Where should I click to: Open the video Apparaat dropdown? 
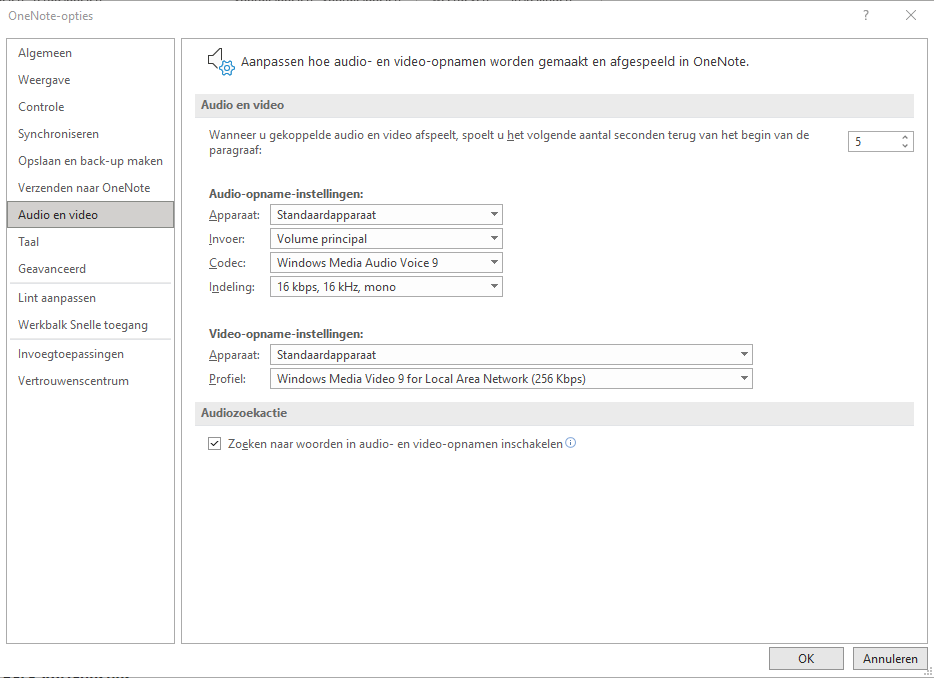click(511, 354)
